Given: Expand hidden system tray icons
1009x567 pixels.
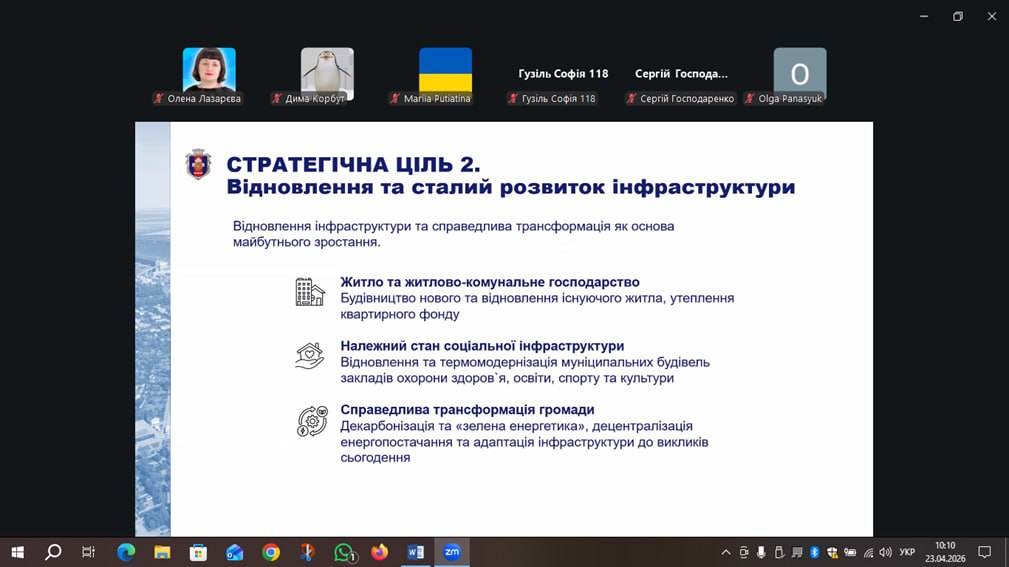Looking at the screenshot, I should [x=726, y=552].
